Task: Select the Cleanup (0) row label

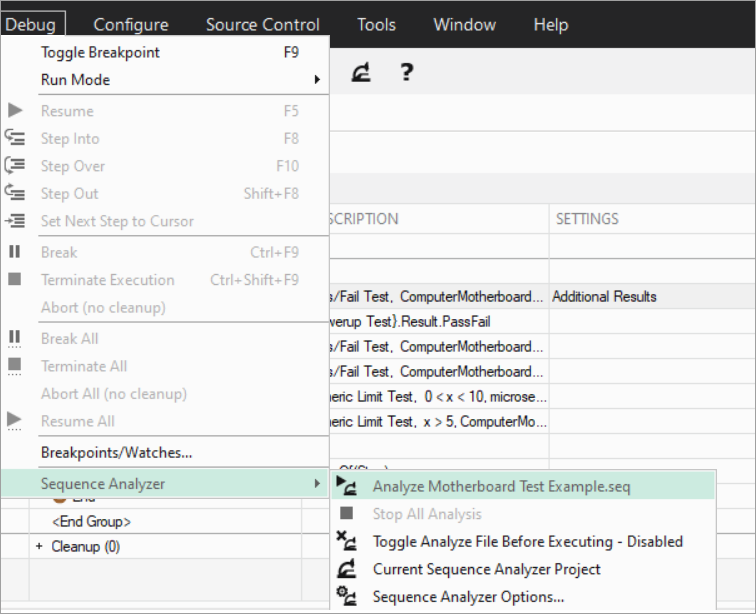Action: [x=86, y=546]
